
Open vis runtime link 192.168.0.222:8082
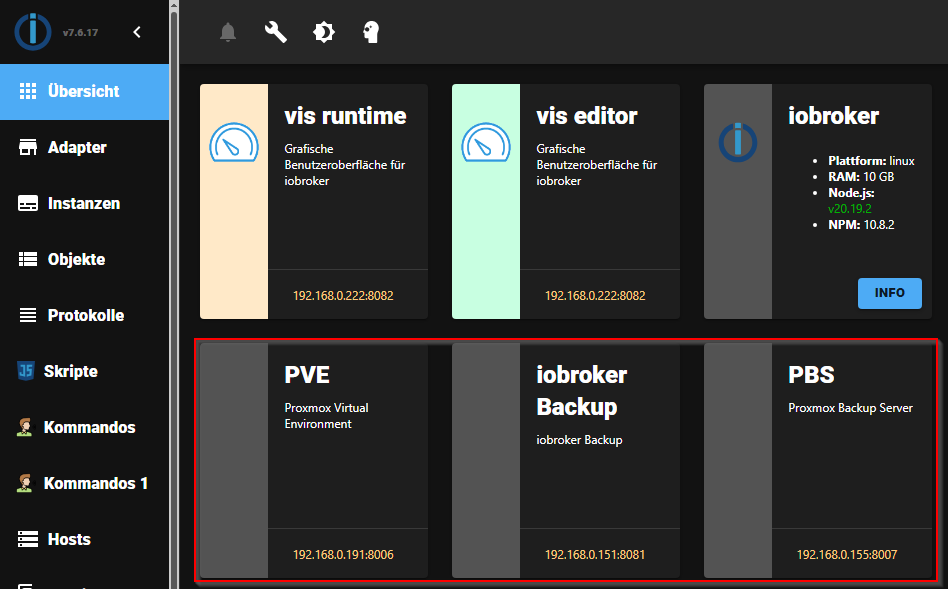point(343,296)
